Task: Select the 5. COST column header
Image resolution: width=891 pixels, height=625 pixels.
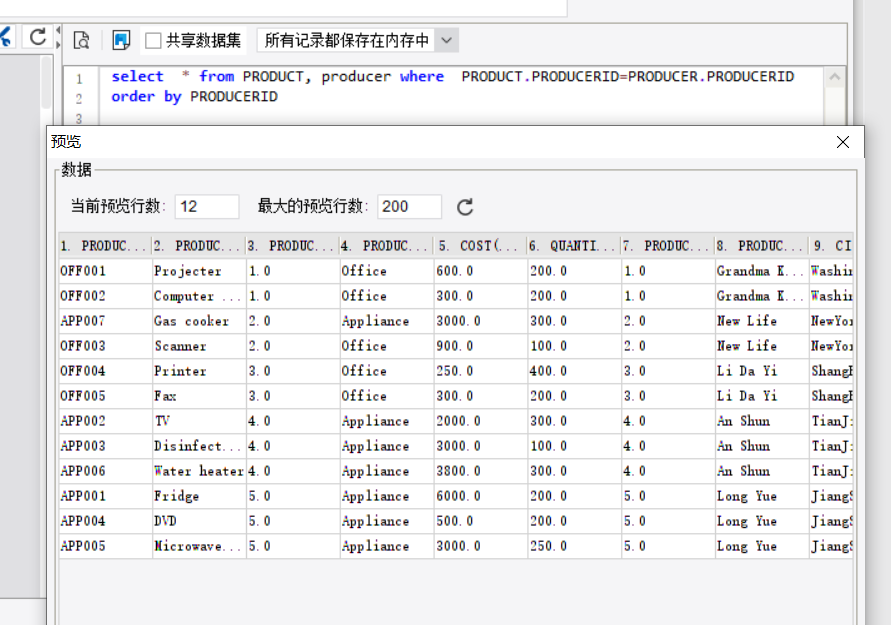Action: pos(480,245)
